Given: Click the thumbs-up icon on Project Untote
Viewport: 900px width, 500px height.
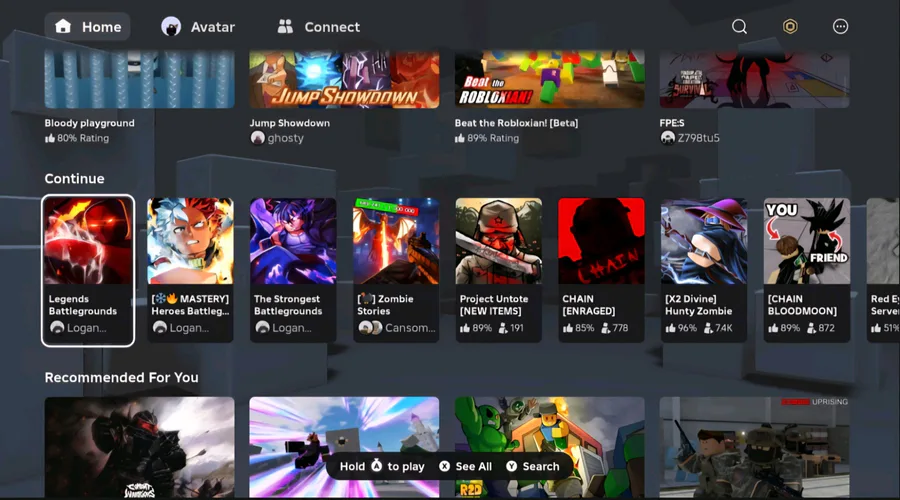Looking at the screenshot, I should pos(465,328).
